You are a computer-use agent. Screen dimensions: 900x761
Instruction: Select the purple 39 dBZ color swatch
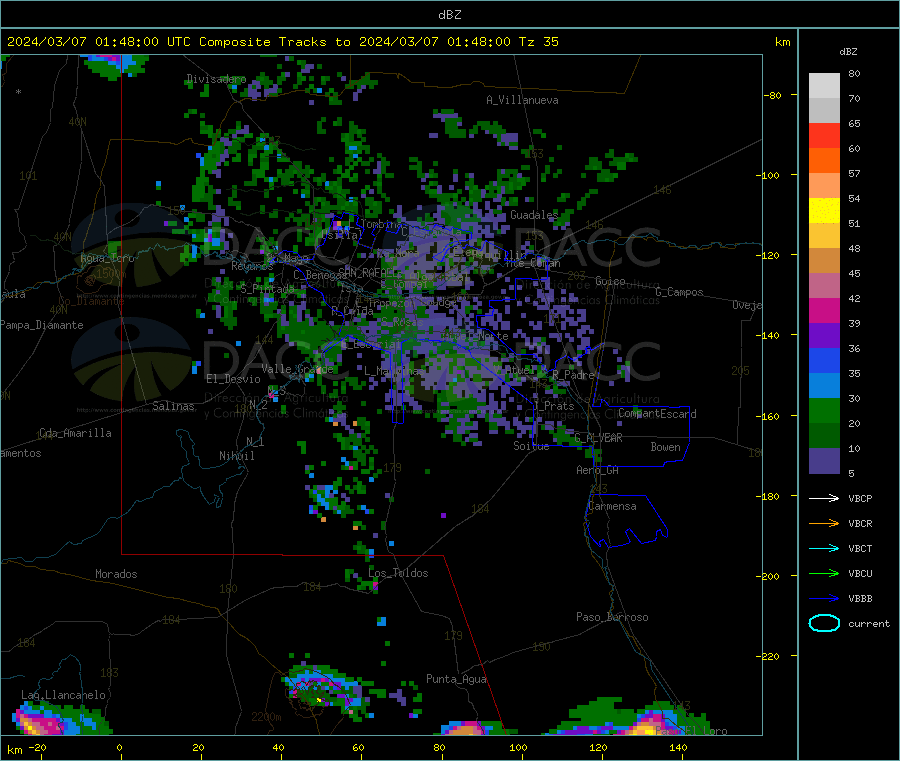point(824,336)
